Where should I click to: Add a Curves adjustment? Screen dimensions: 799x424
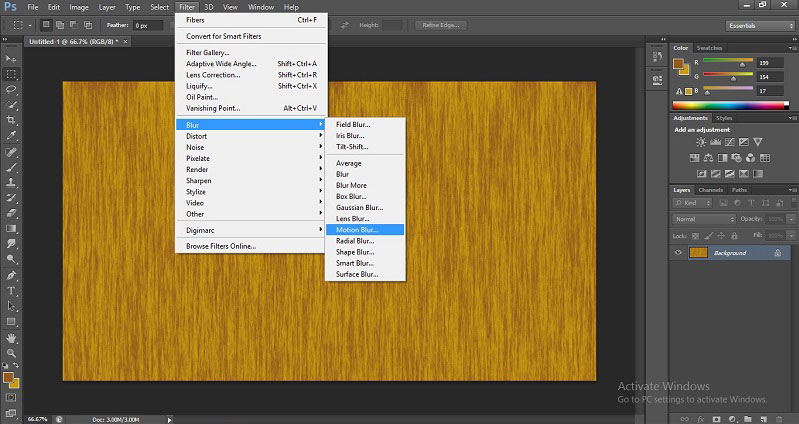730,142
